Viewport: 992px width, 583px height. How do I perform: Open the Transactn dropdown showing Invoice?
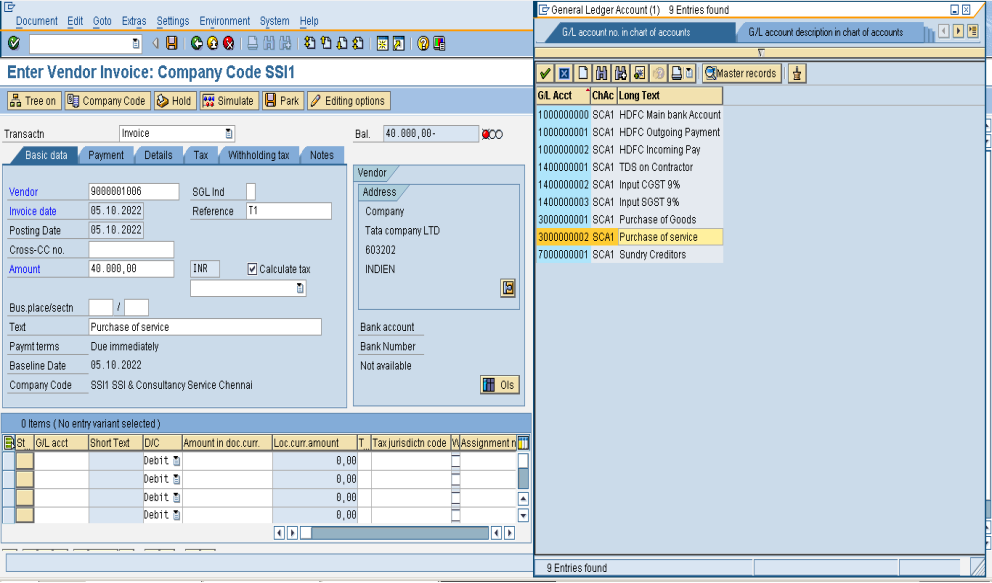[229, 134]
